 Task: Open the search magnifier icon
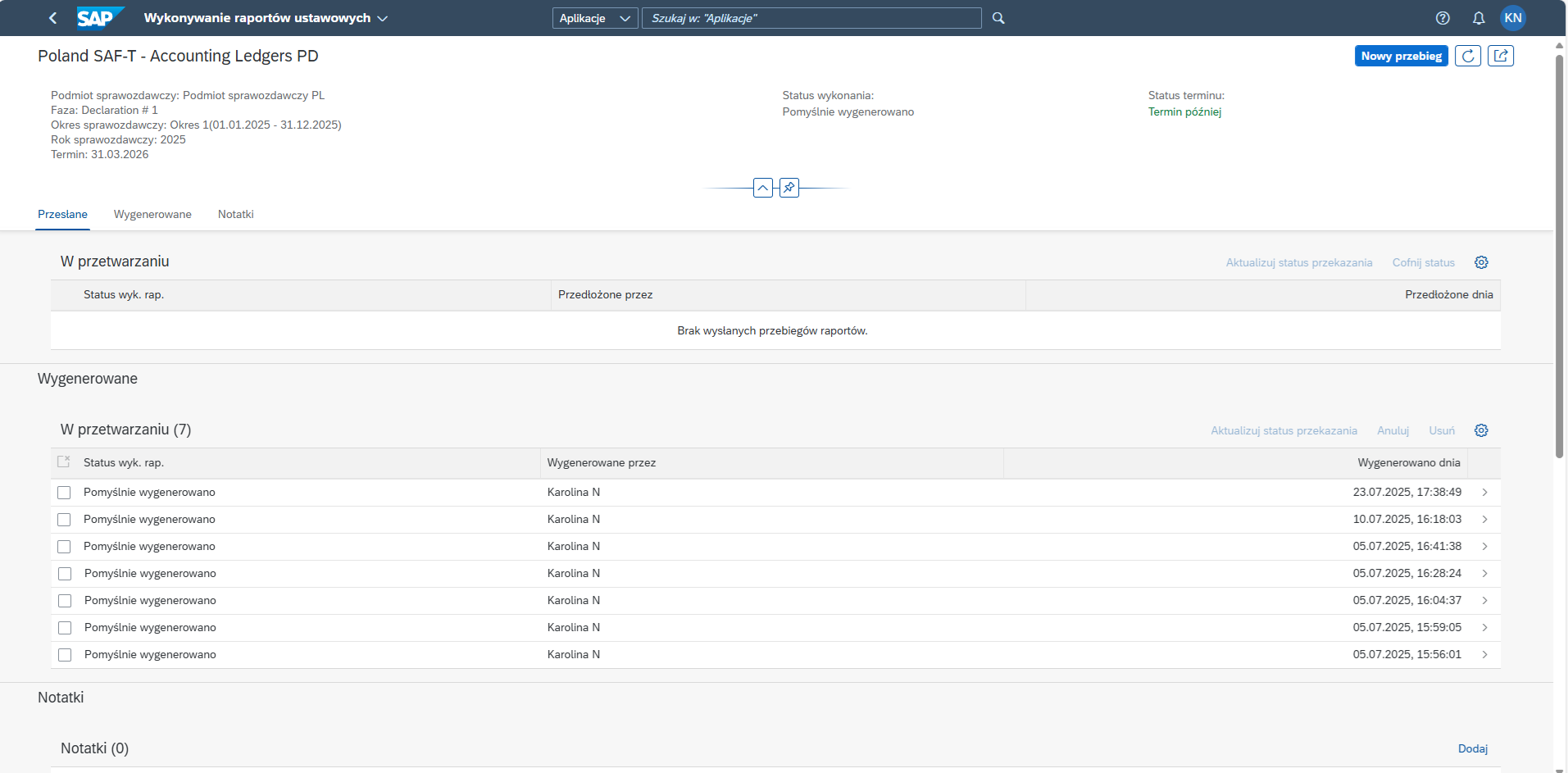998,18
